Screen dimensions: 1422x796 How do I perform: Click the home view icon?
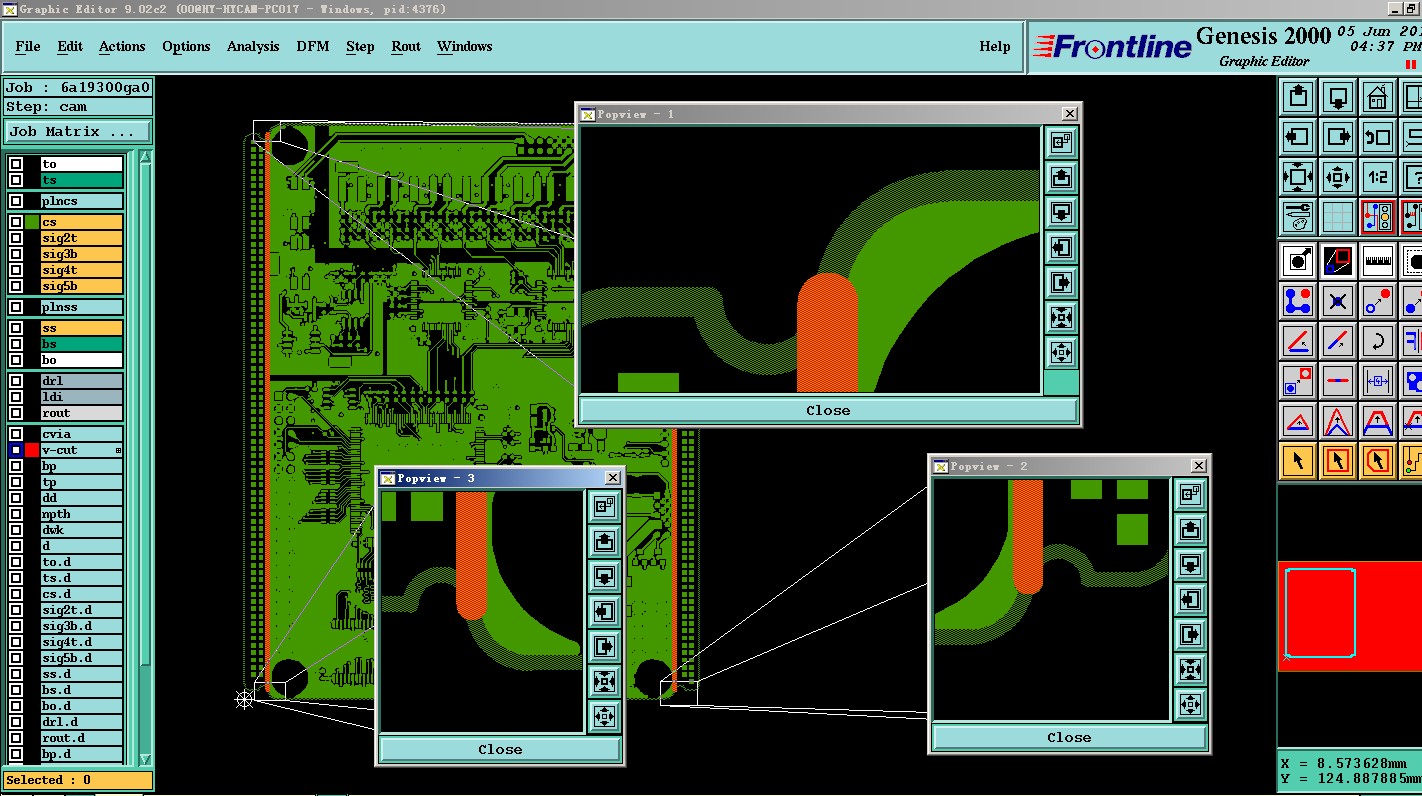(1378, 97)
